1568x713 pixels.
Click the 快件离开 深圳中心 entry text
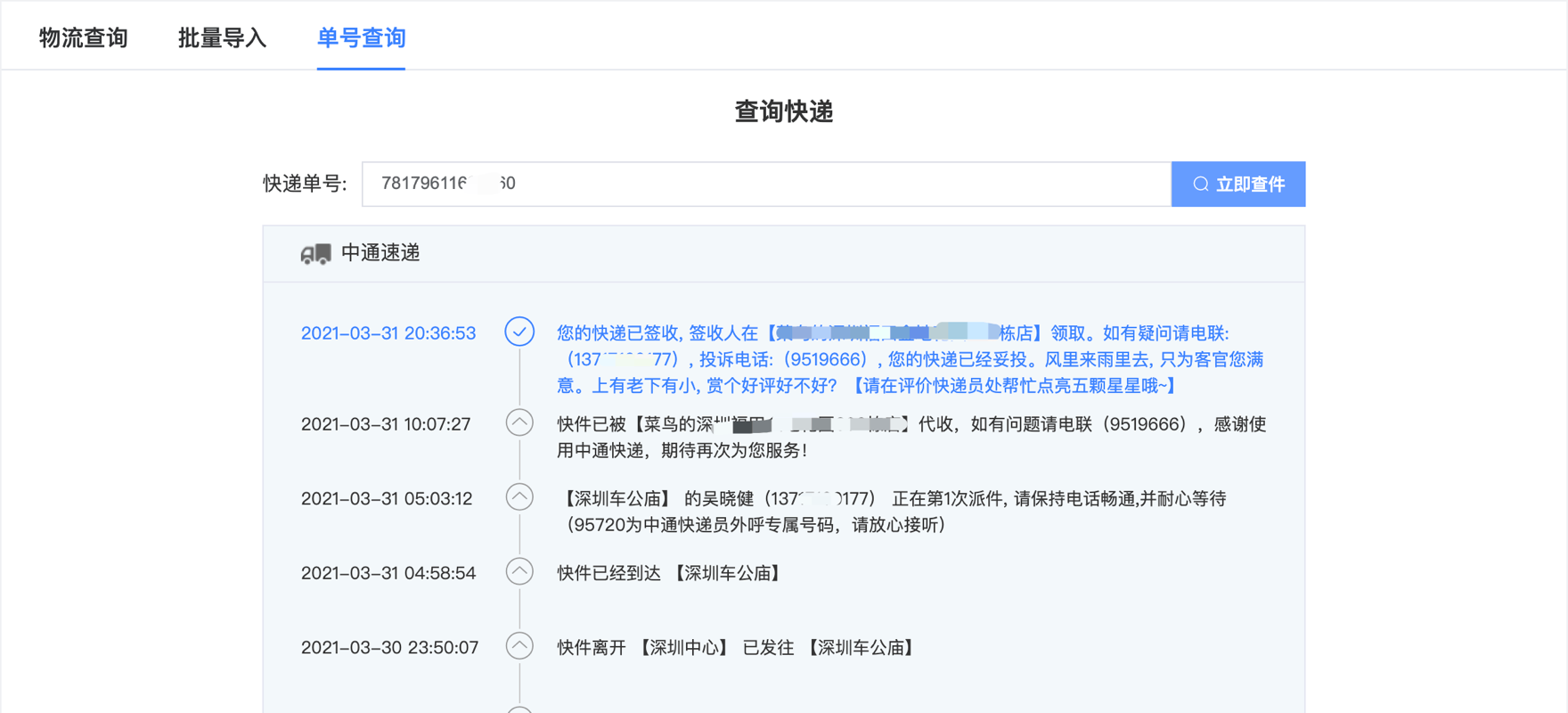[x=738, y=648]
